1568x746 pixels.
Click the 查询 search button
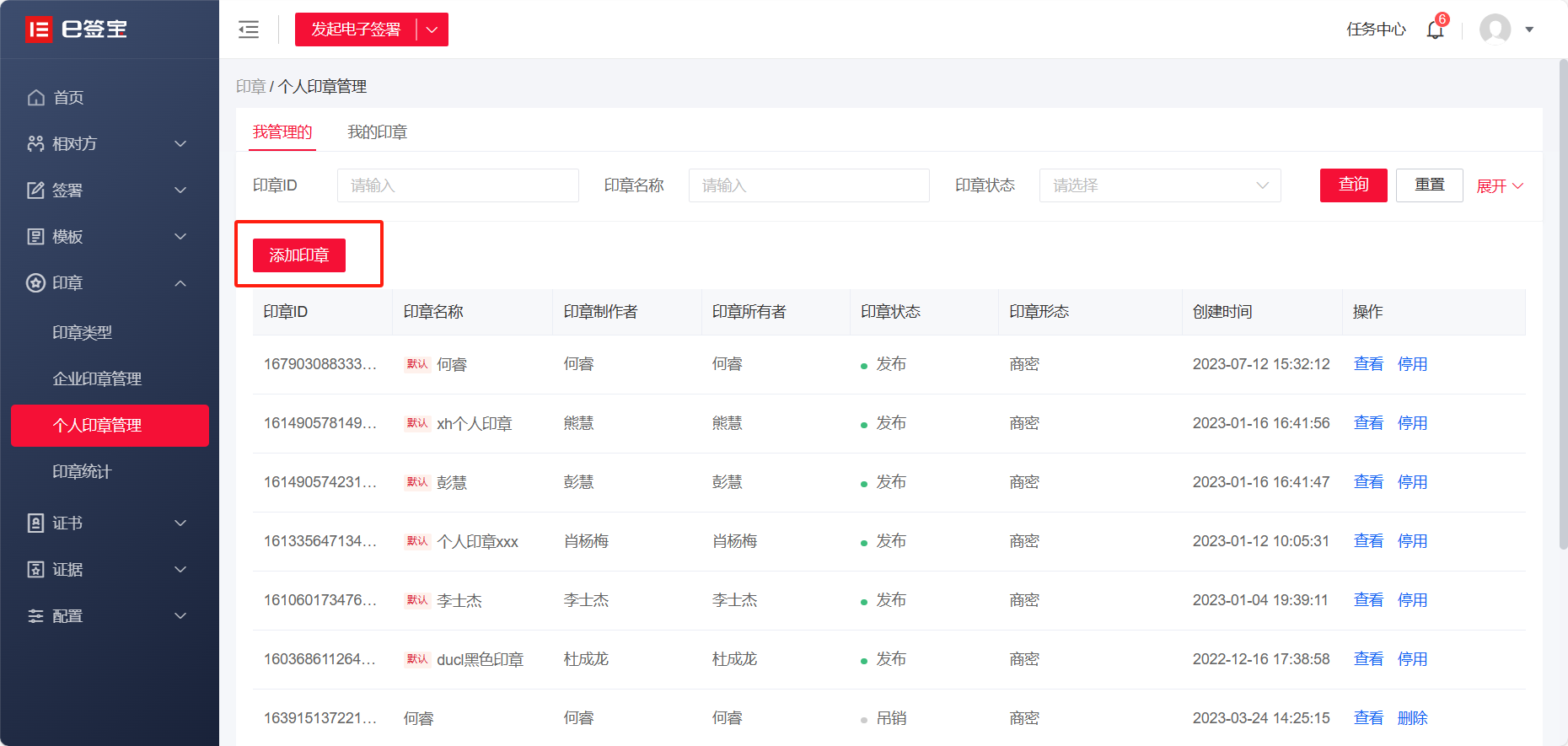pos(1353,185)
